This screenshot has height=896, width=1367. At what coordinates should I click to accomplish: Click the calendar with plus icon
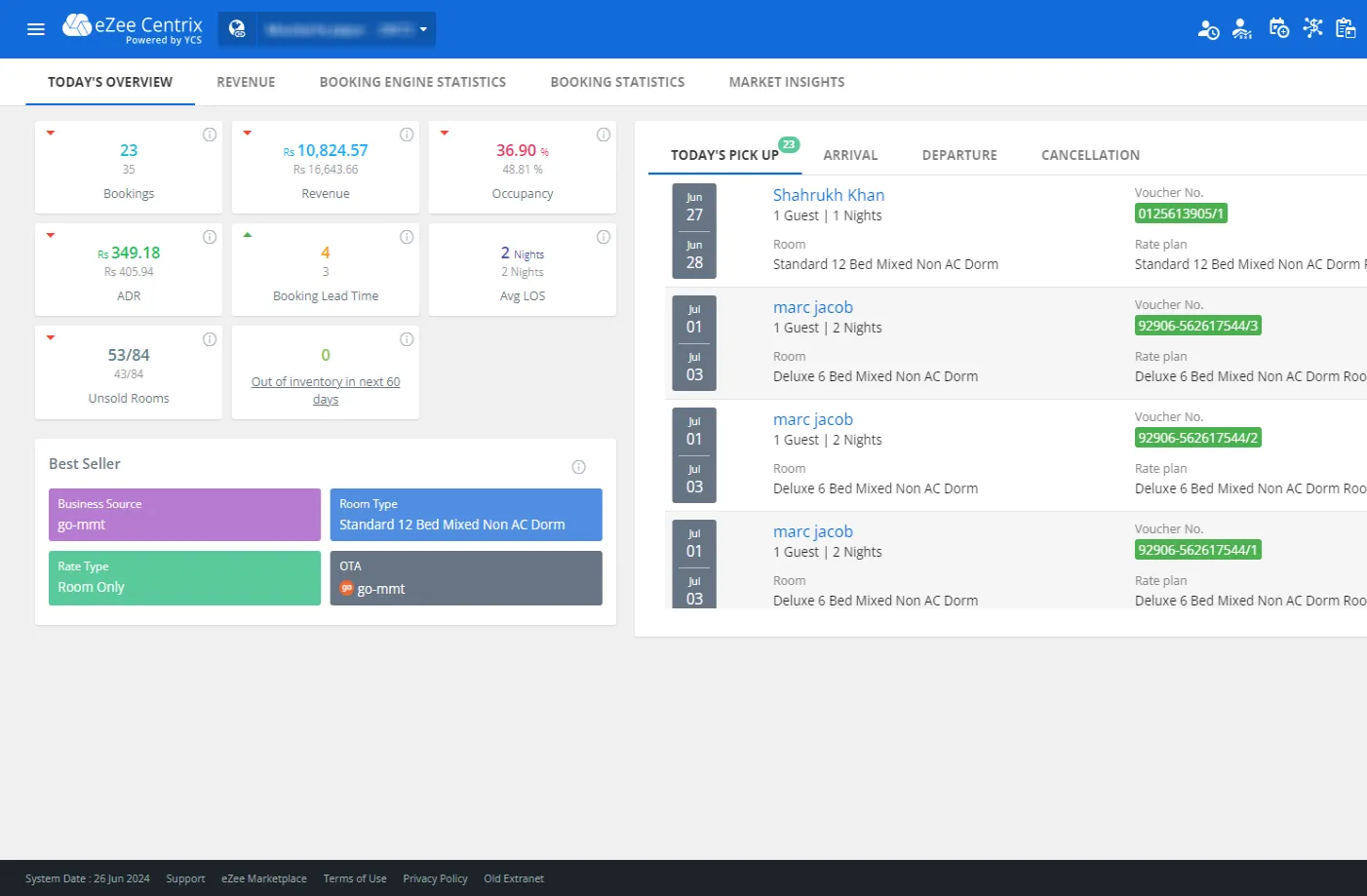pyautogui.click(x=1278, y=29)
